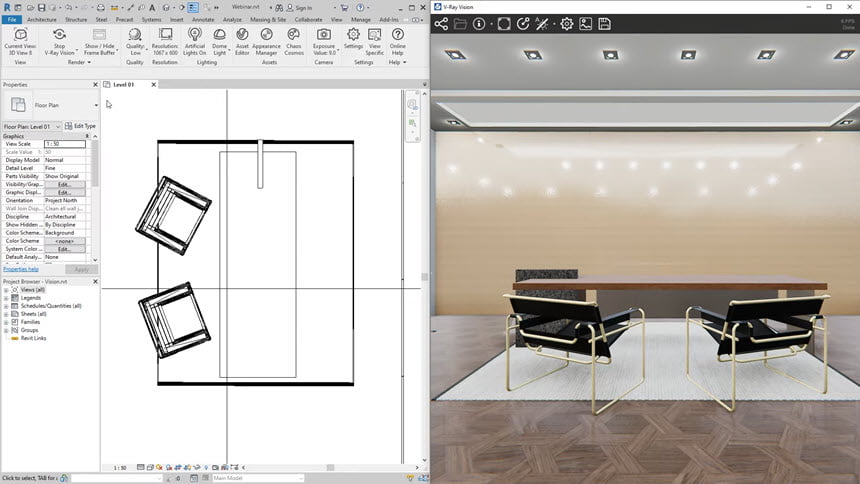This screenshot has width=860, height=484.
Task: Open the Asset Editor
Action: tap(242, 42)
